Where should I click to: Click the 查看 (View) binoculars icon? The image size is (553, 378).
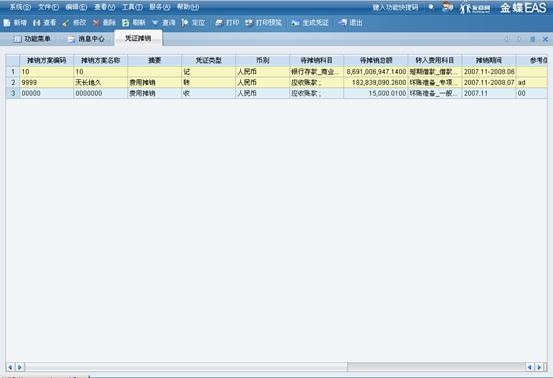click(37, 23)
